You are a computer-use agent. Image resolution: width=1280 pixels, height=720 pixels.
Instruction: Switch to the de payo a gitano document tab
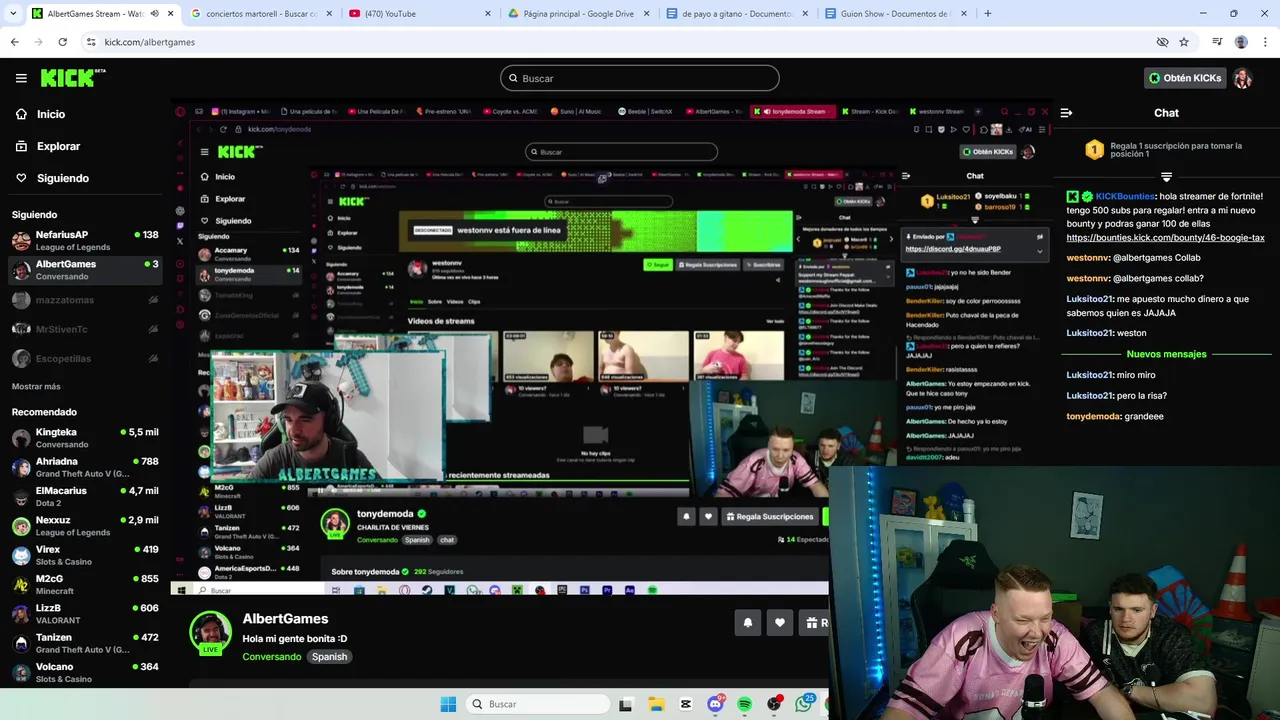[x=738, y=14]
